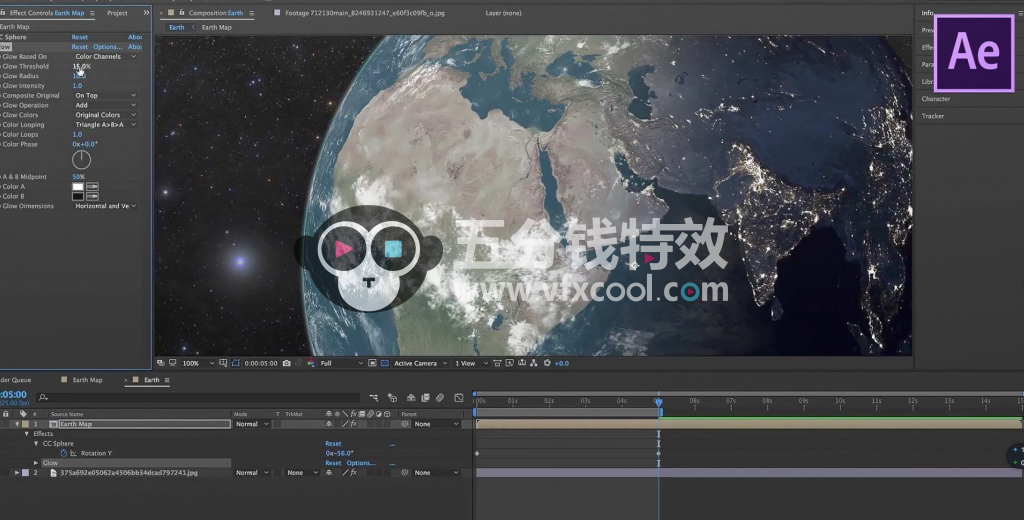The height and width of the screenshot is (520, 1024).
Task: Open the Character panel
Action: pyautogui.click(x=936, y=99)
